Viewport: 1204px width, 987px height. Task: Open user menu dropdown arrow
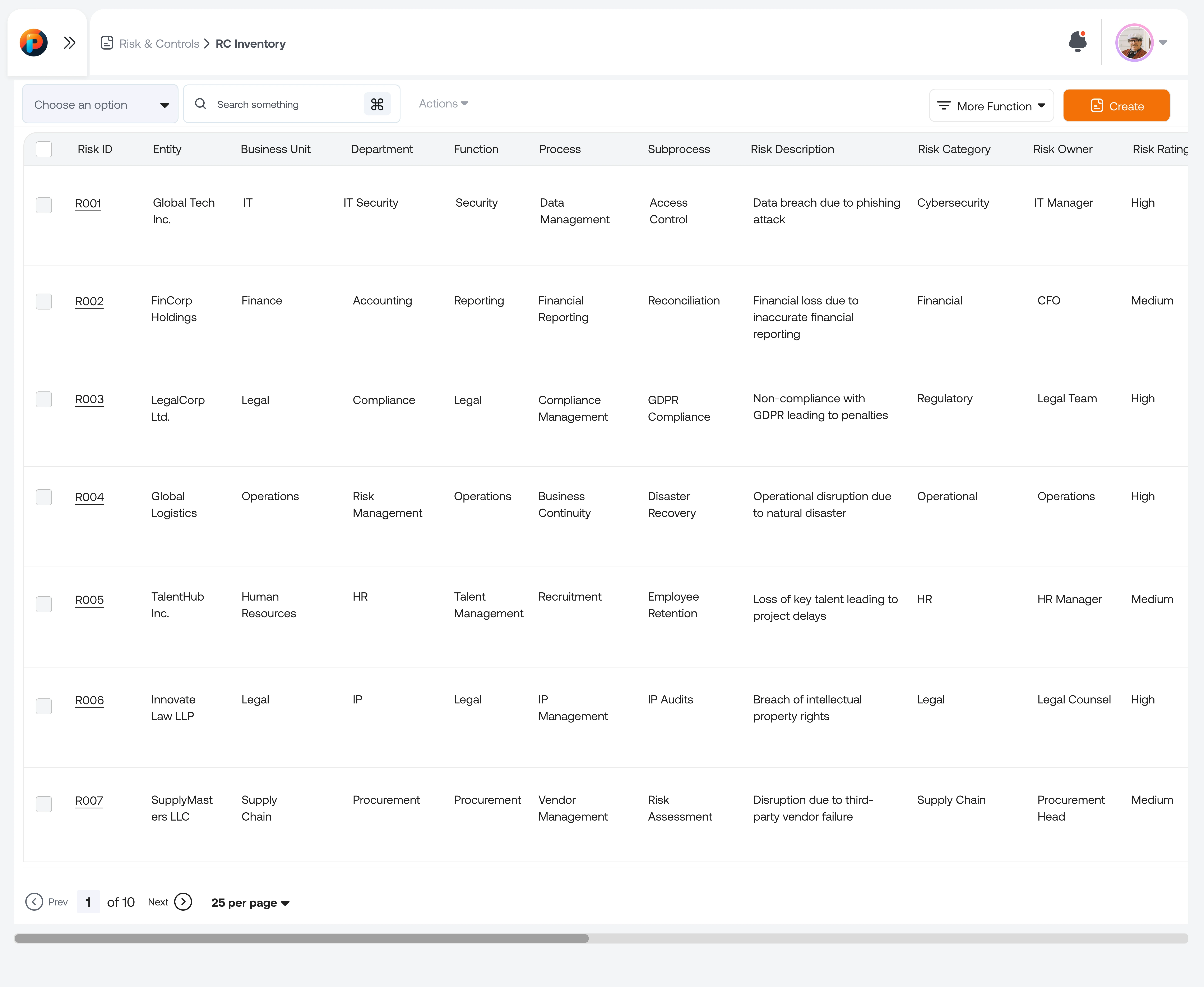click(1163, 43)
